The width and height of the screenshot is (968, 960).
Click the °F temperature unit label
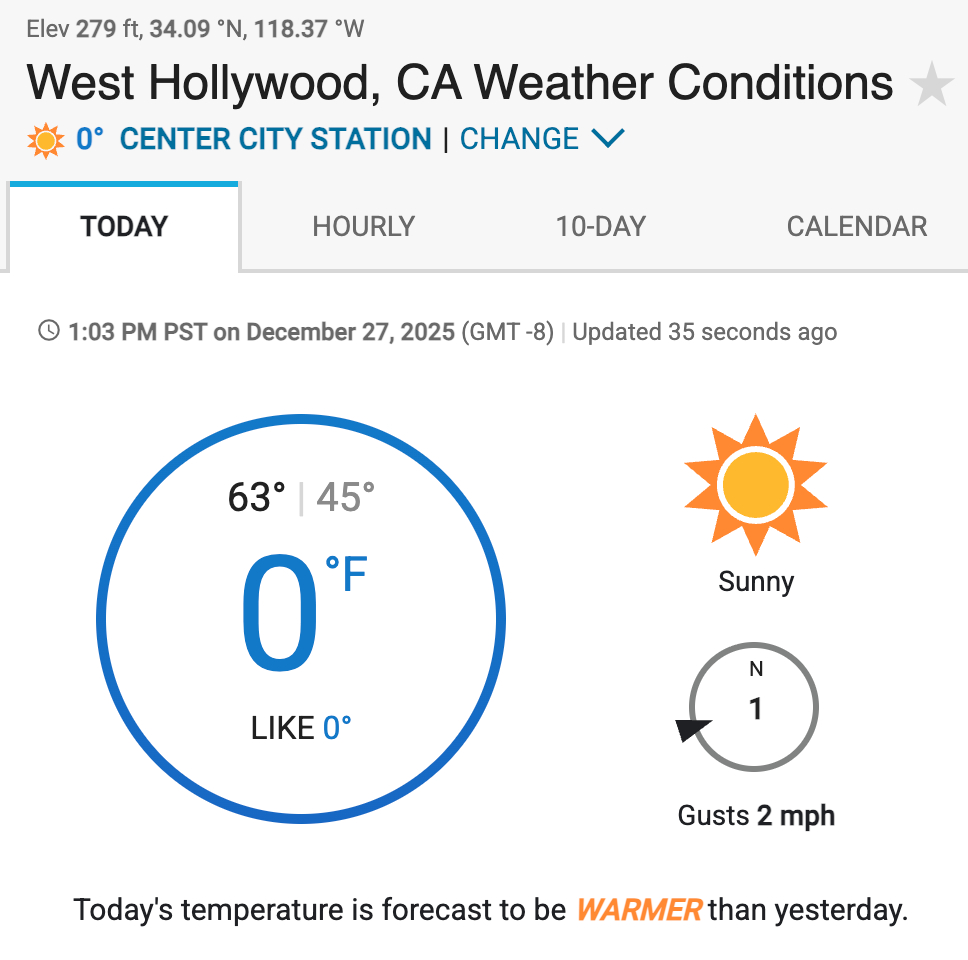click(x=346, y=576)
